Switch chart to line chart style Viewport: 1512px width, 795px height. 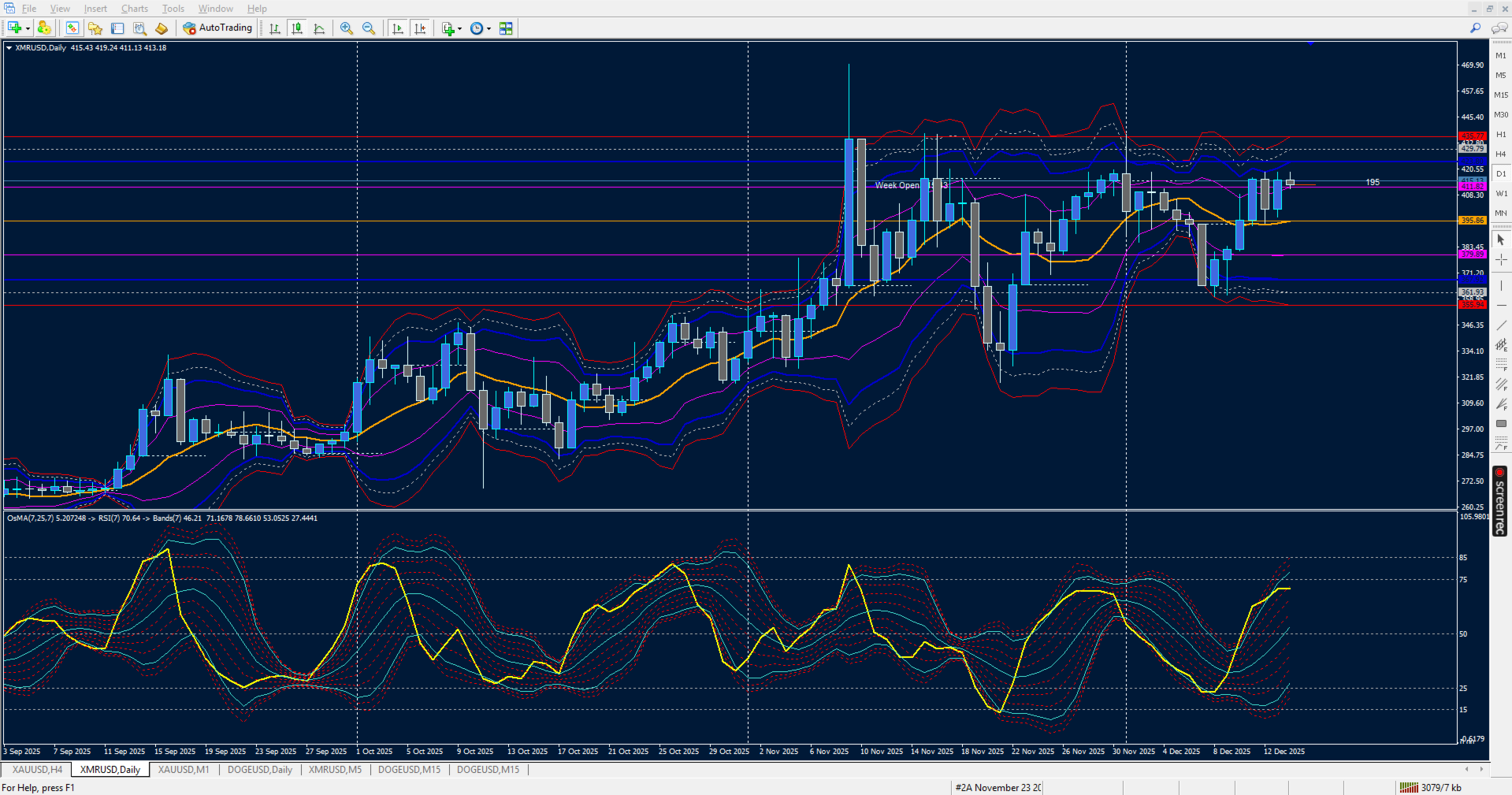pyautogui.click(x=319, y=28)
